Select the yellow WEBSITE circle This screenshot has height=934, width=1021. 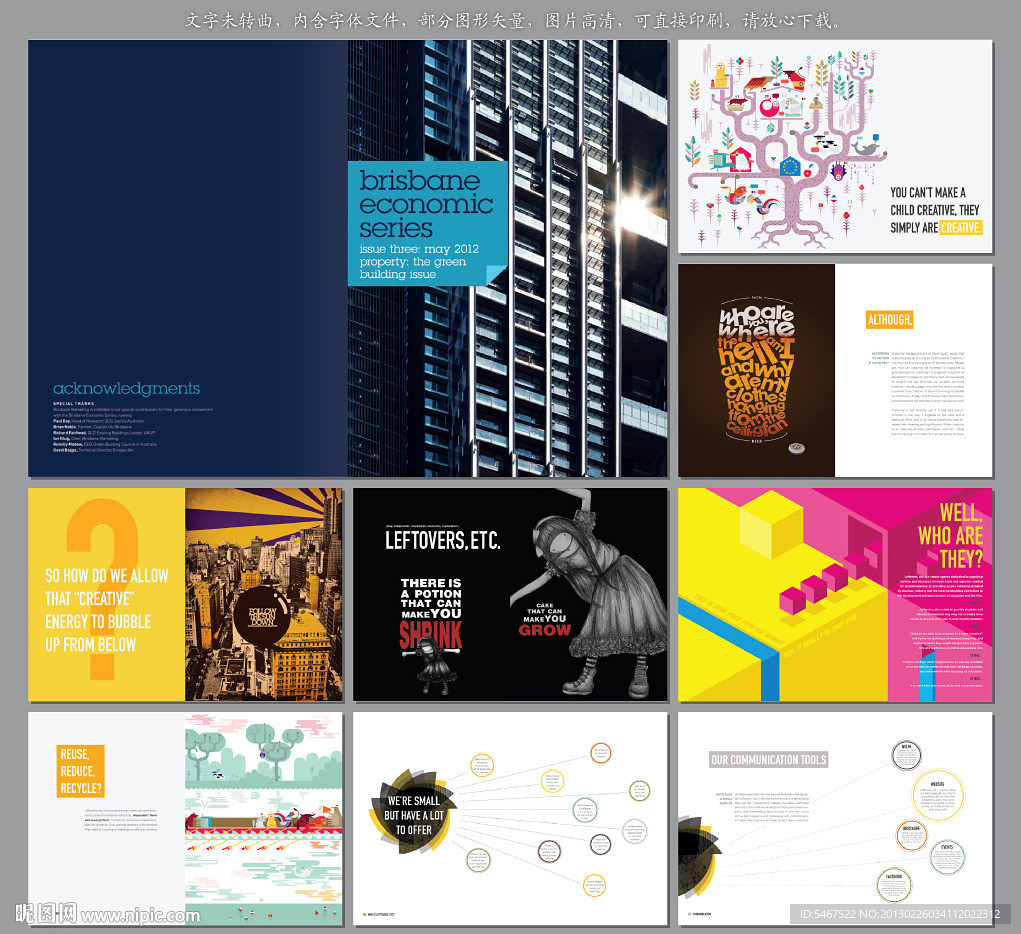point(938,795)
